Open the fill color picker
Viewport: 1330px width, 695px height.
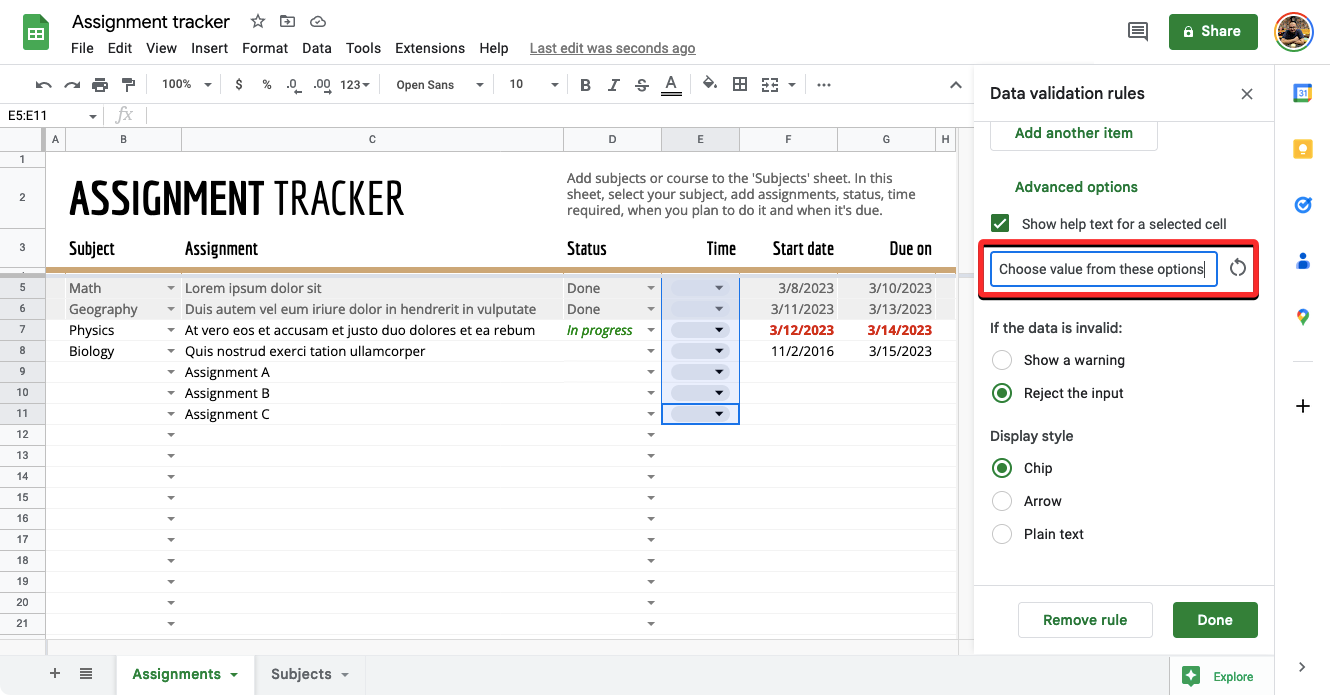pyautogui.click(x=709, y=85)
